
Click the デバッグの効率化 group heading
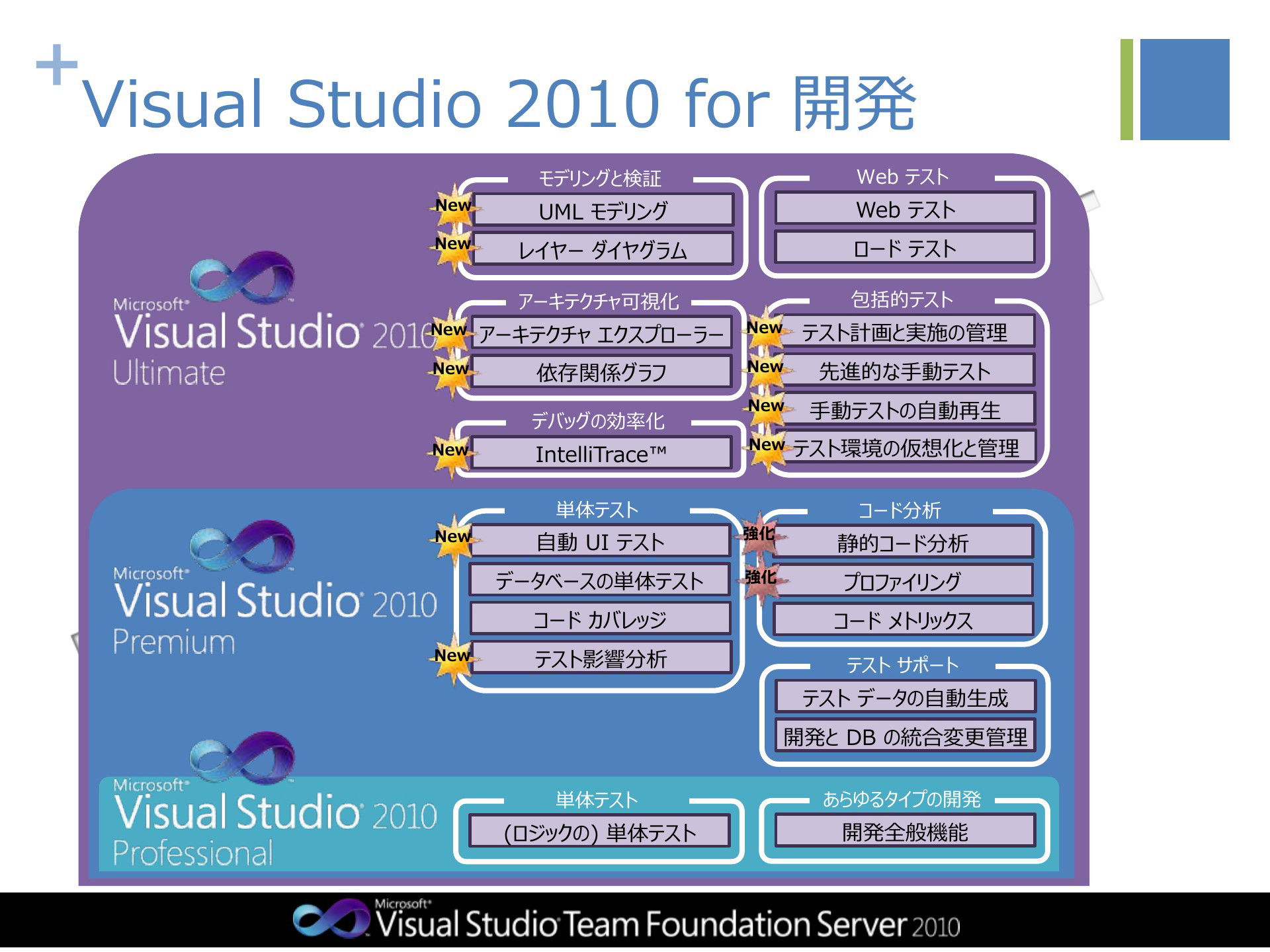598,421
